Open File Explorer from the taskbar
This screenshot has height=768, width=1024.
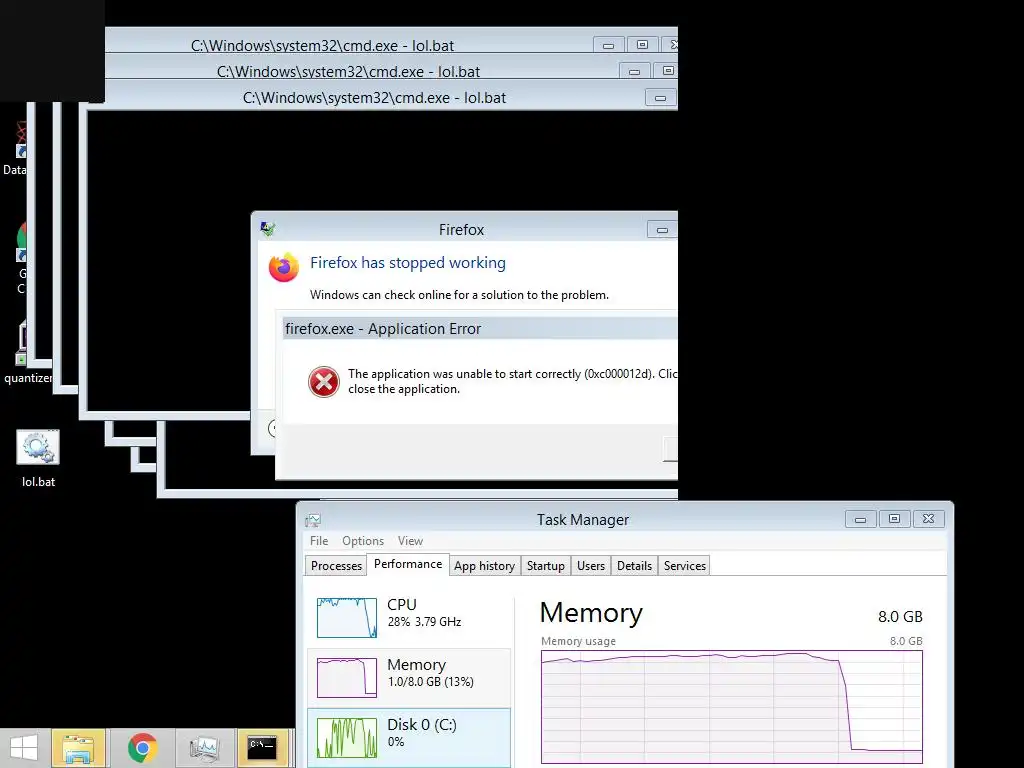pos(78,748)
